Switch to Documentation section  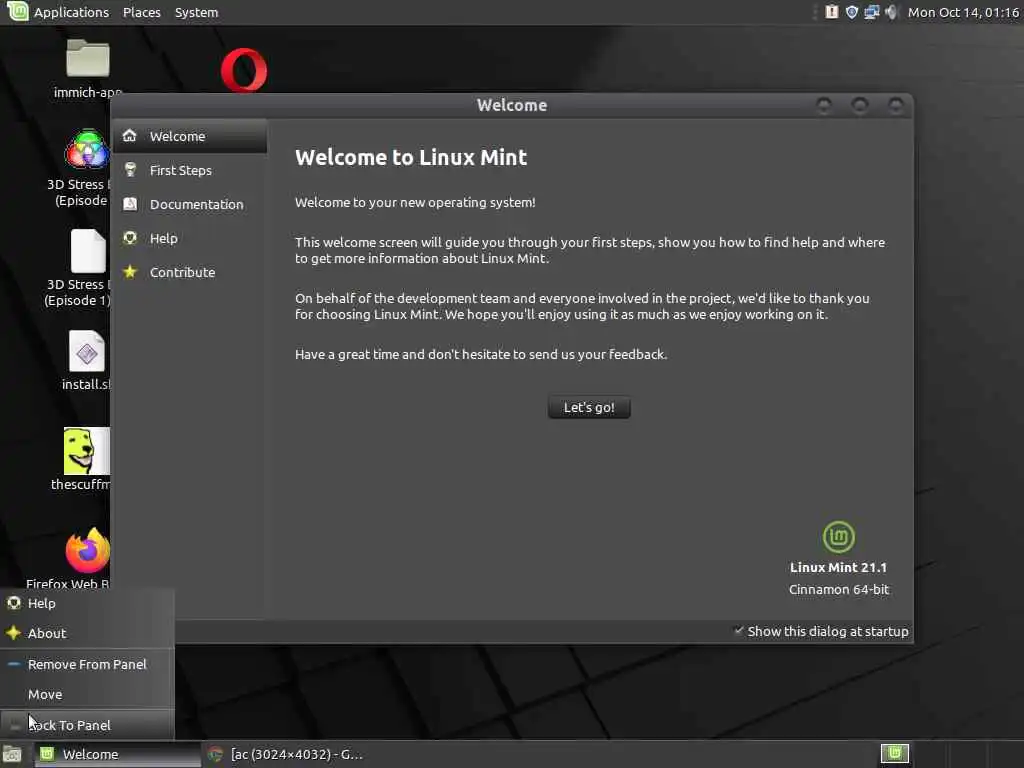(190, 204)
